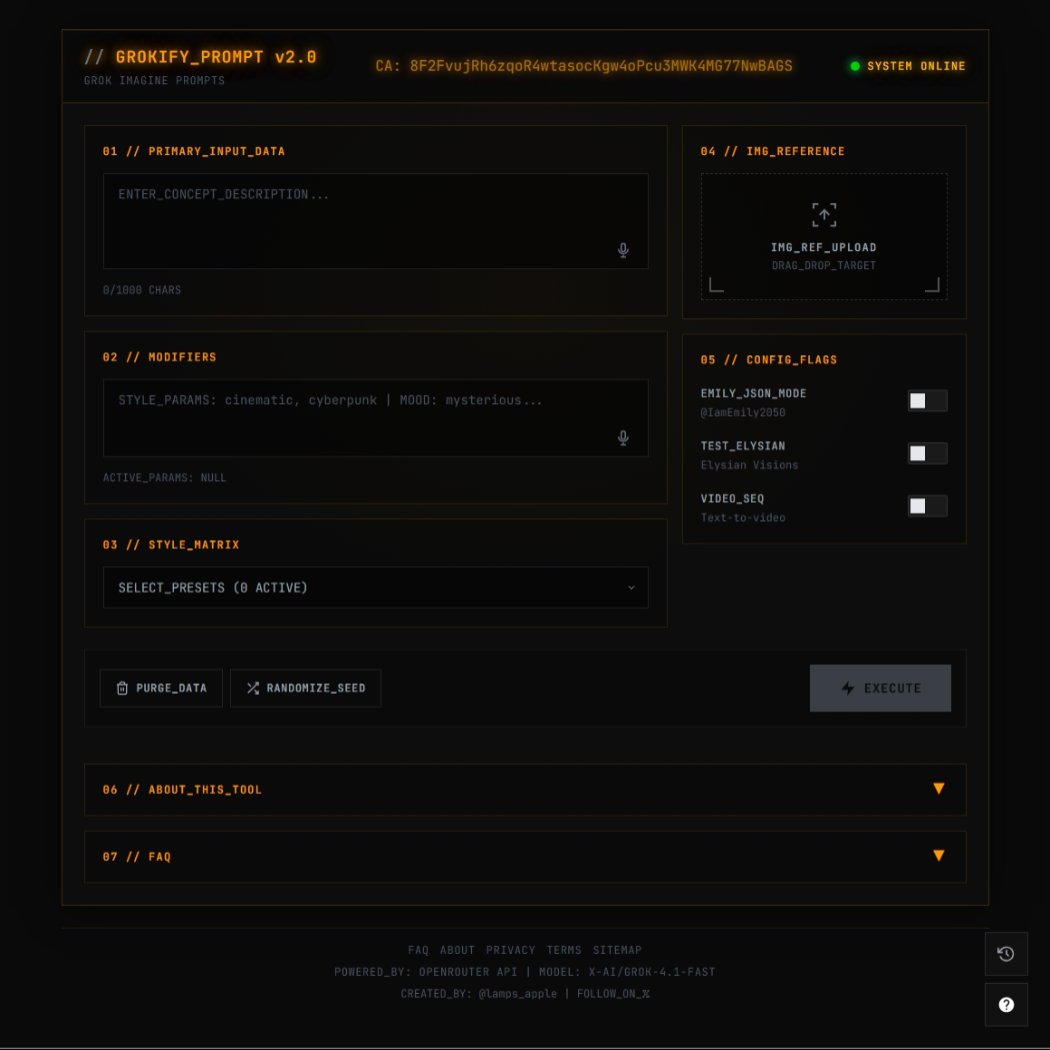Focus the STYLE_PARAMS modifiers text area

pyautogui.click(x=376, y=418)
